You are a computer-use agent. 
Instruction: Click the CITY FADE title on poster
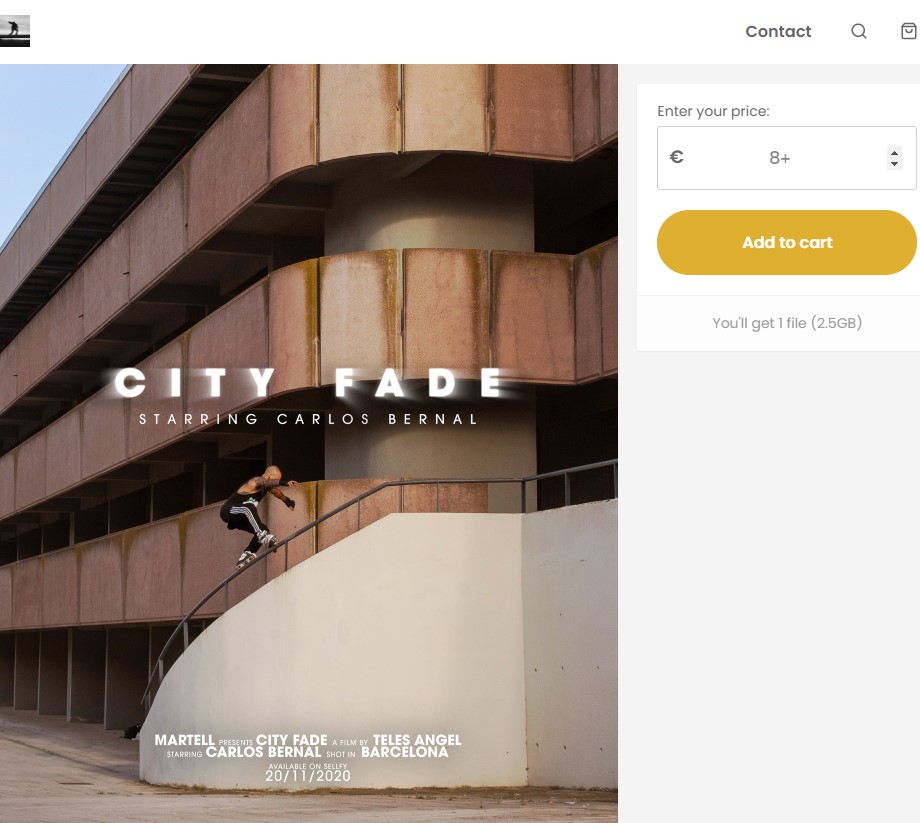(309, 383)
